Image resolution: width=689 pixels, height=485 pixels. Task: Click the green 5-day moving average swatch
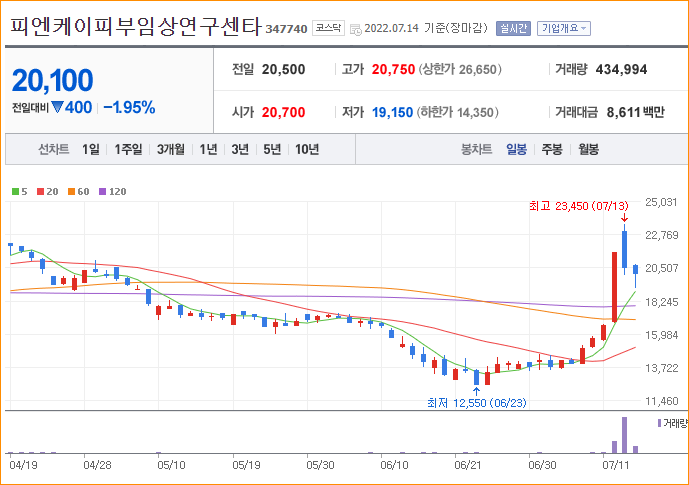click(x=15, y=192)
